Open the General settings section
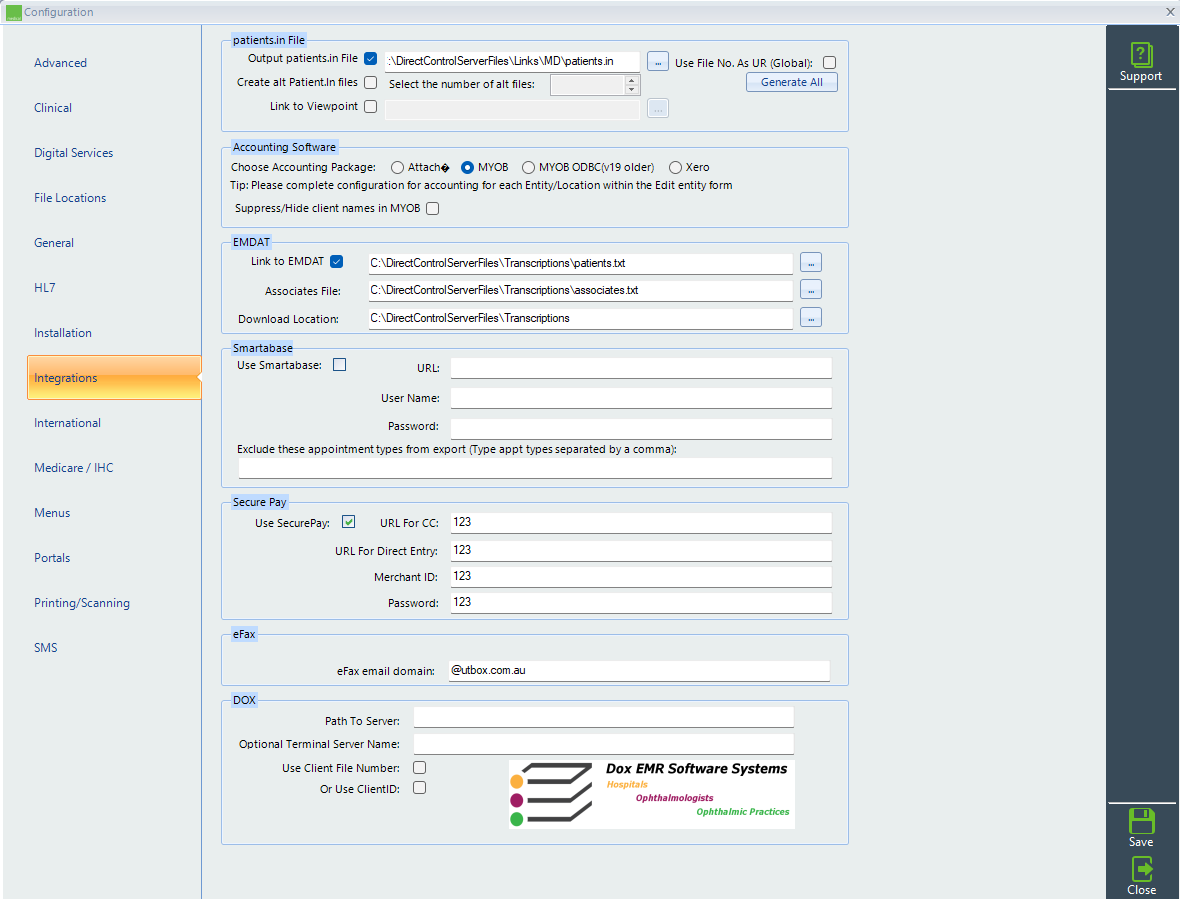 click(53, 243)
